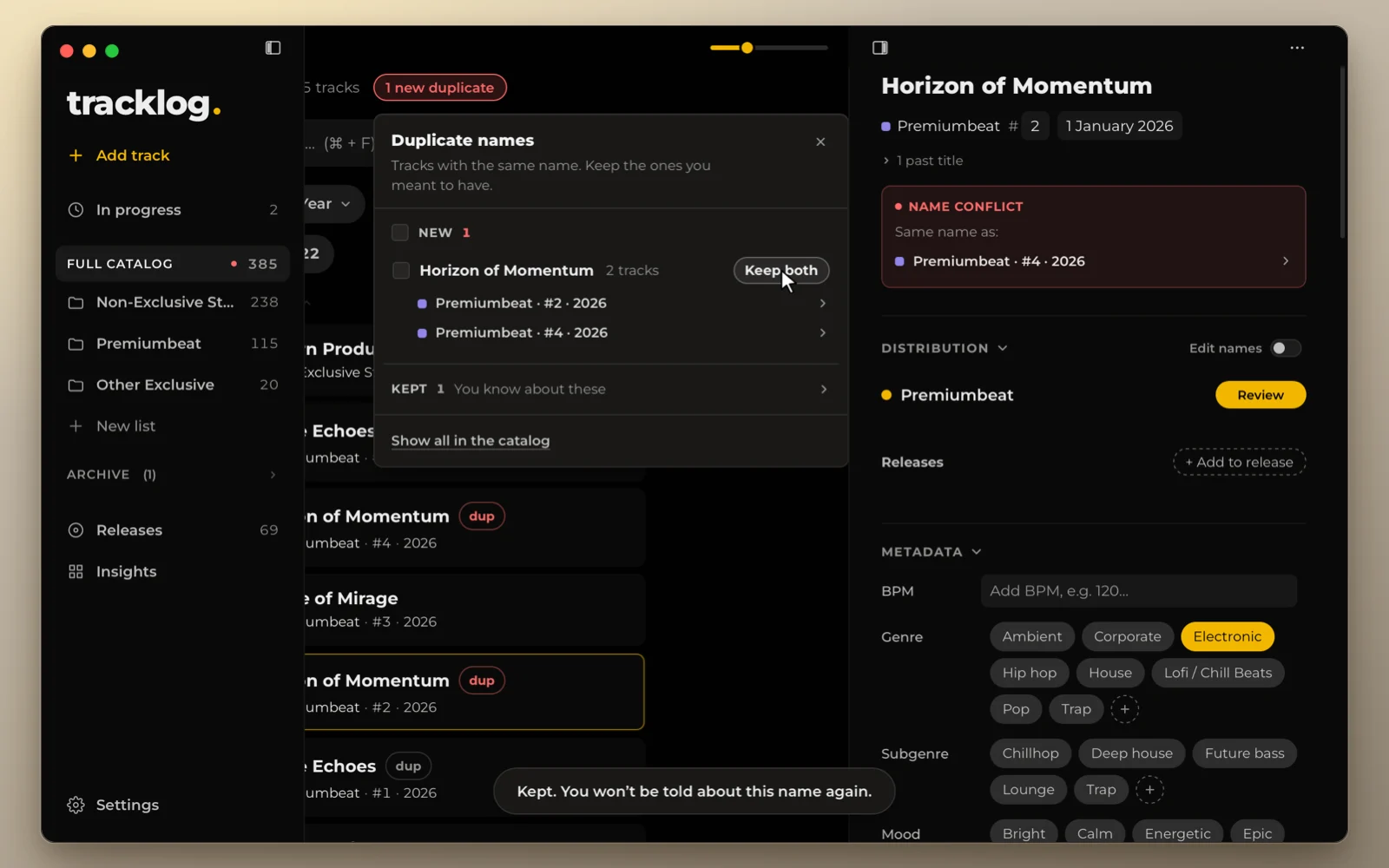Click the yellow Review button
The height and width of the screenshot is (868, 1389).
pos(1260,395)
